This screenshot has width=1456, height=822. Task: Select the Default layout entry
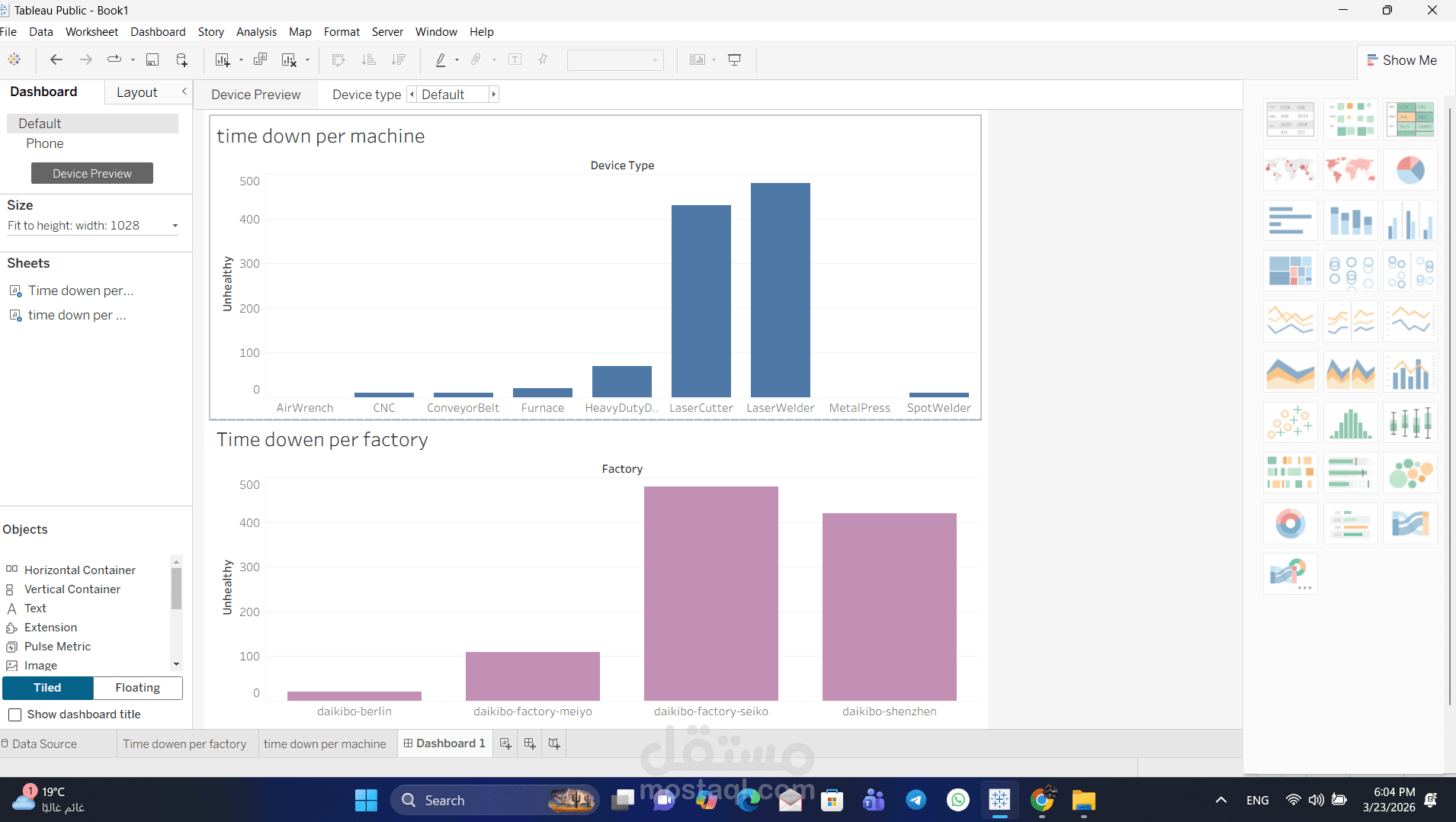pyautogui.click(x=93, y=124)
